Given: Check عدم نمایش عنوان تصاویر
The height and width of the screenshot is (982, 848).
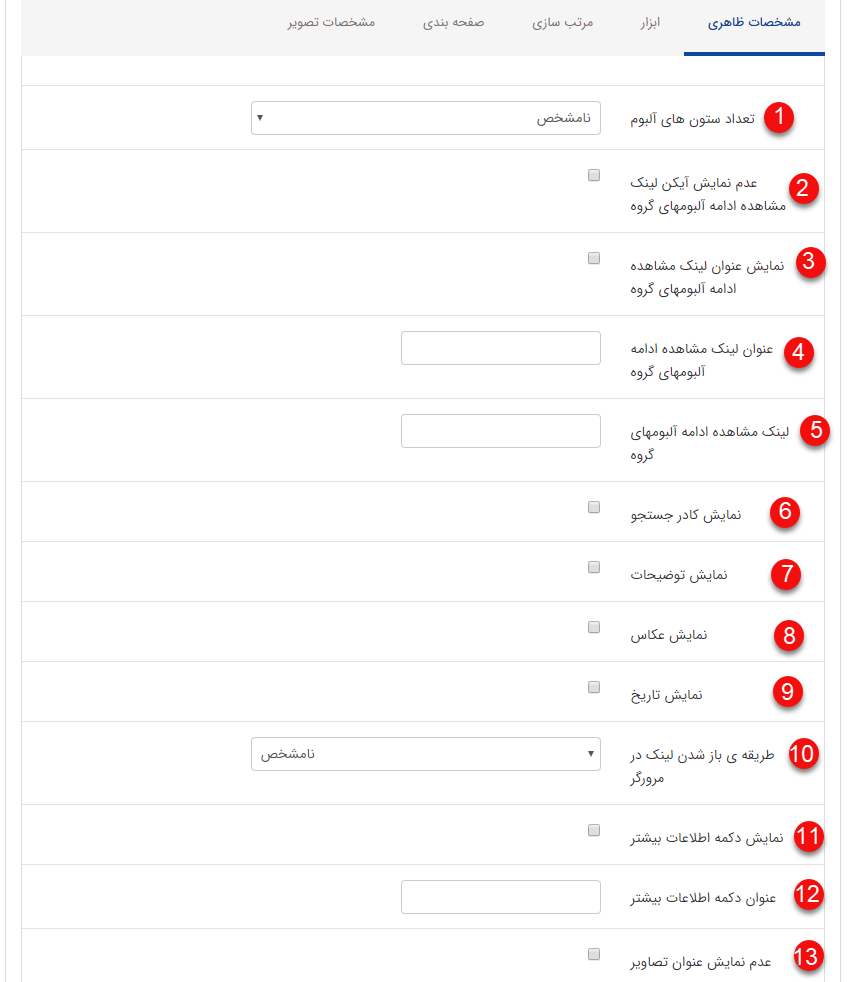Looking at the screenshot, I should point(593,953).
